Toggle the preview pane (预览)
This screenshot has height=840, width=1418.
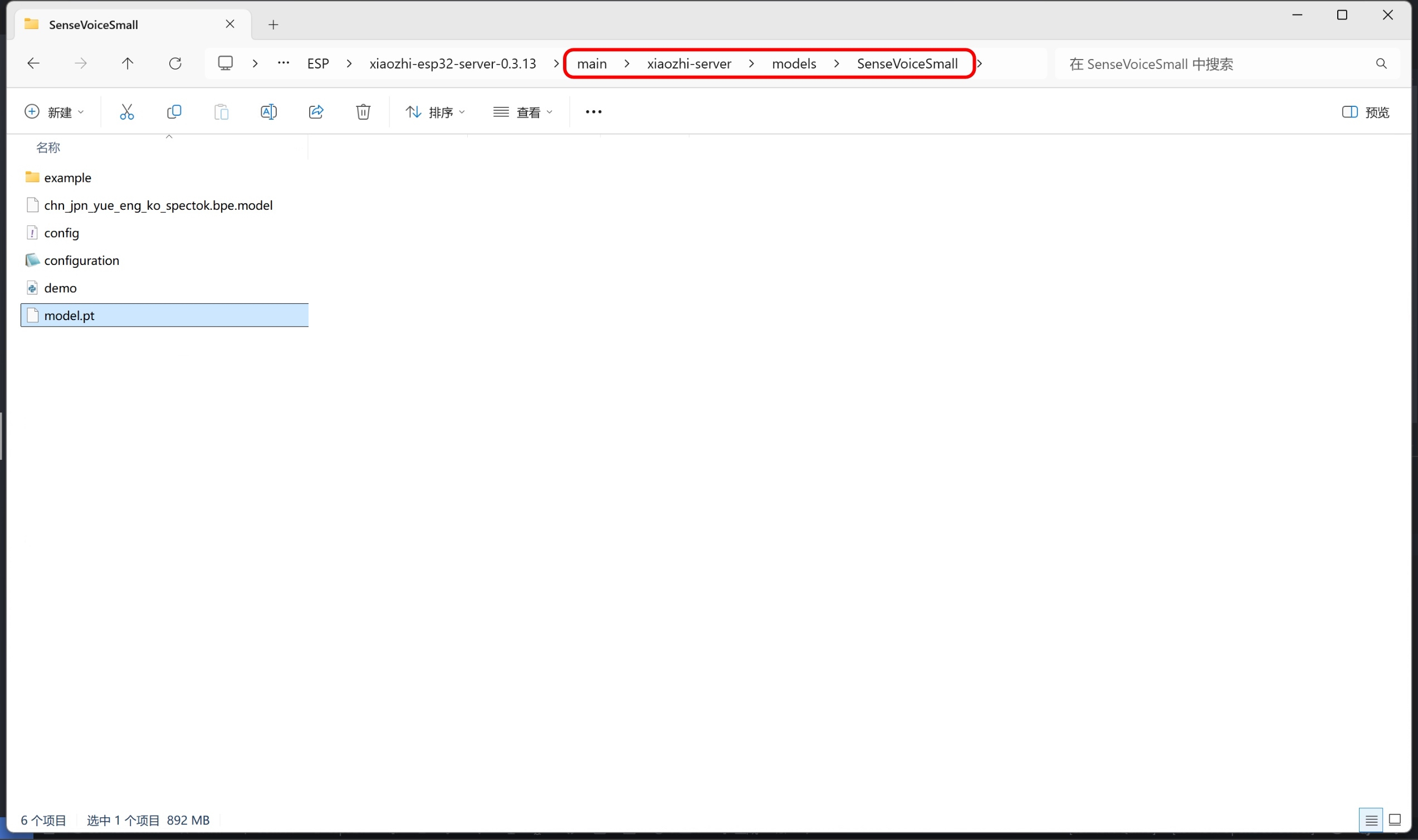point(1365,112)
